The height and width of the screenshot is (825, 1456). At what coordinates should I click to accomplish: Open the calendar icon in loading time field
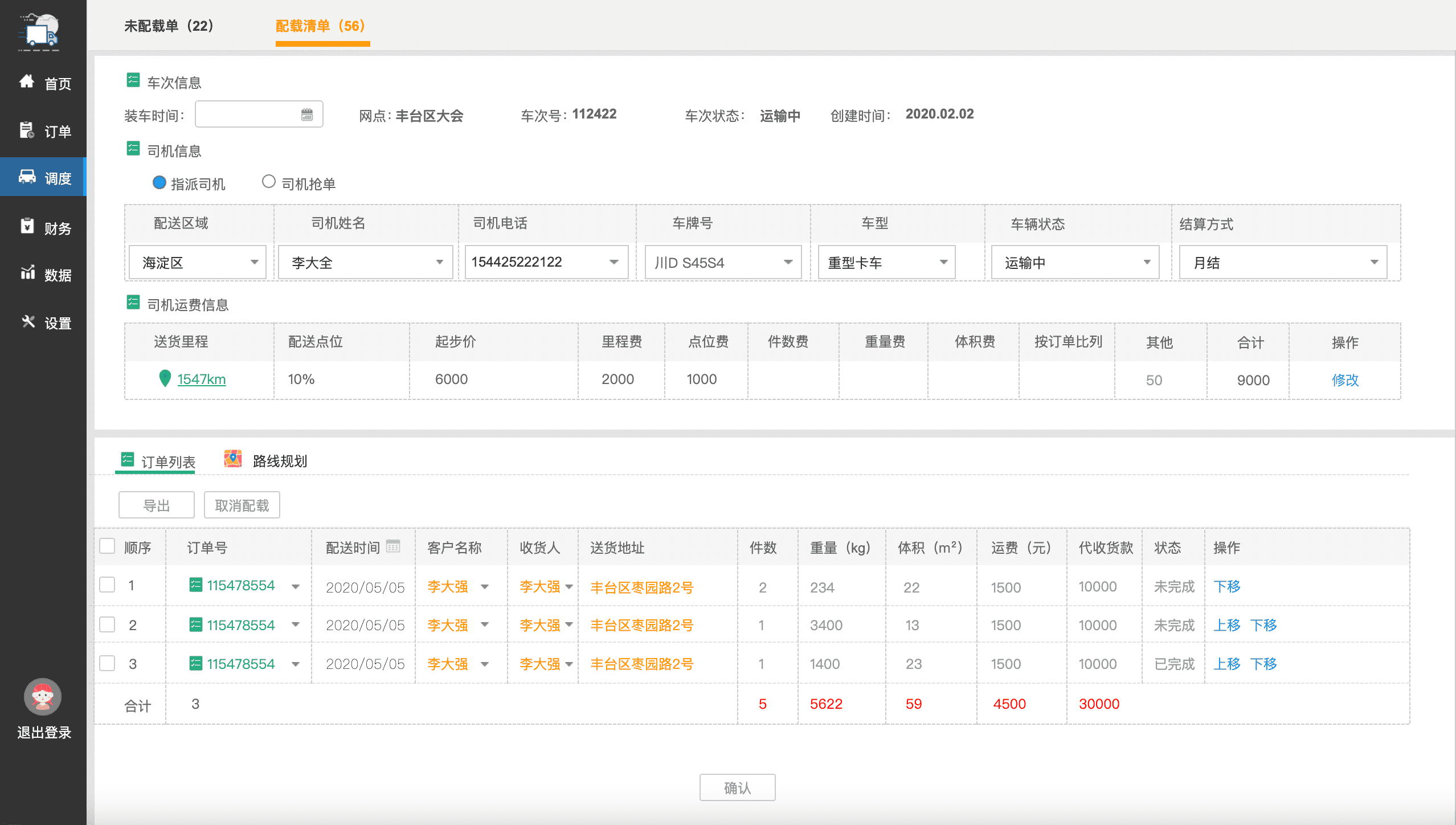click(307, 115)
